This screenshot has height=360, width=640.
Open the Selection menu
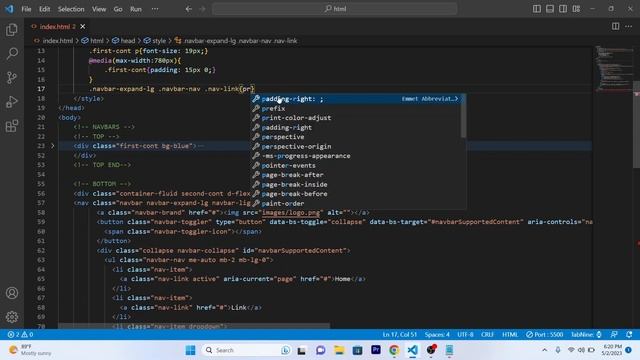[x=71, y=9]
